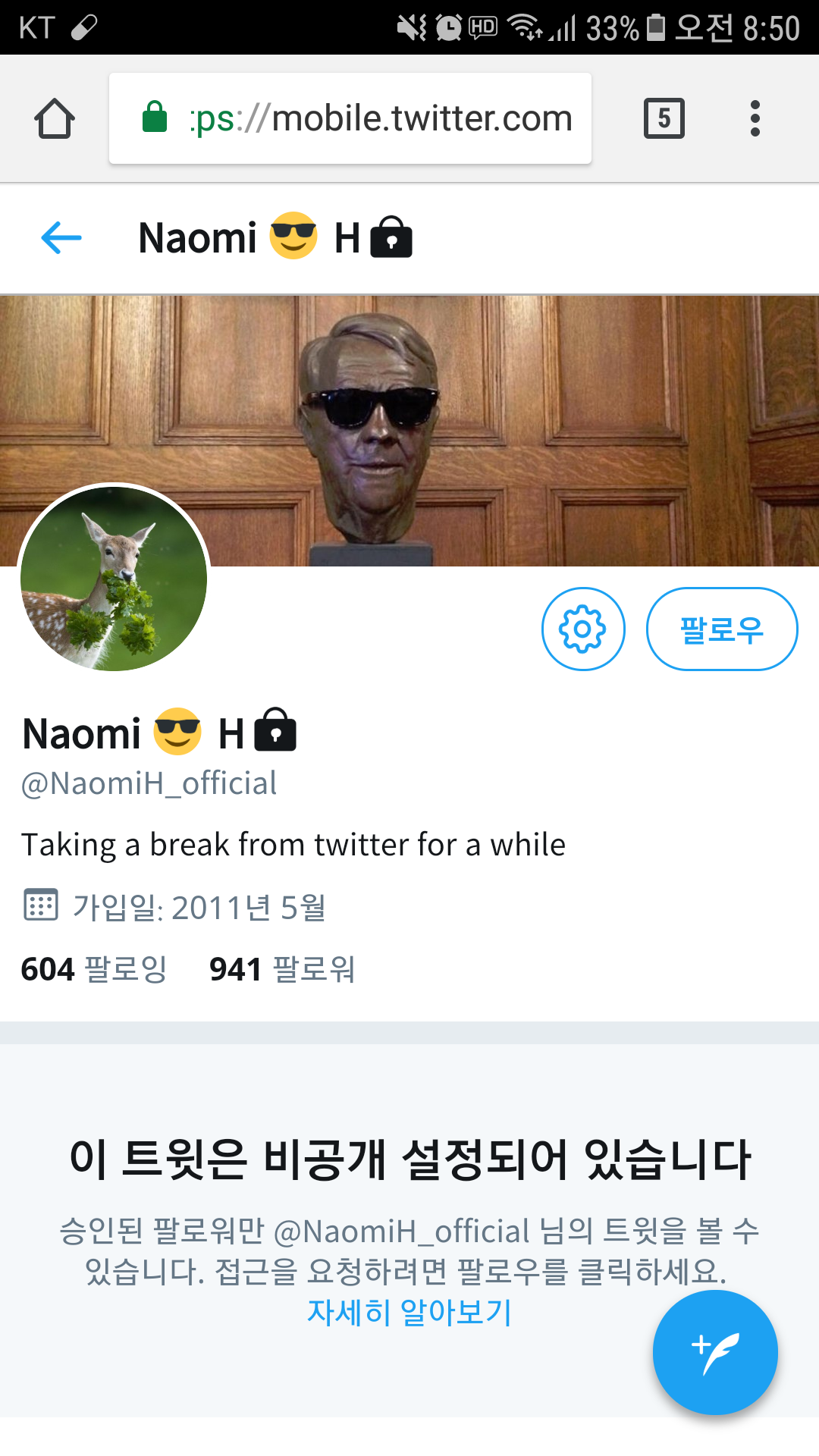This screenshot has width=819, height=1456.
Task: Tap the 자세히 알아보기 learn more link
Action: click(409, 1312)
